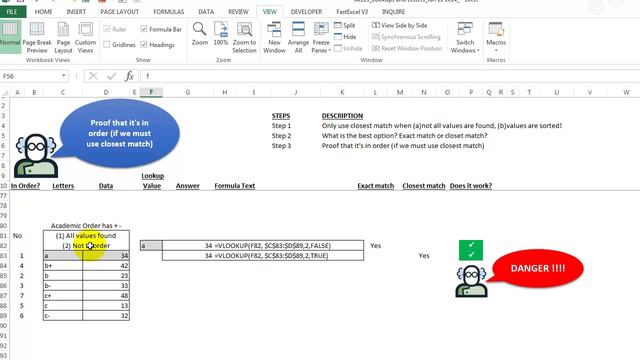Select column F header
The width and height of the screenshot is (640, 360).
coord(151,93)
